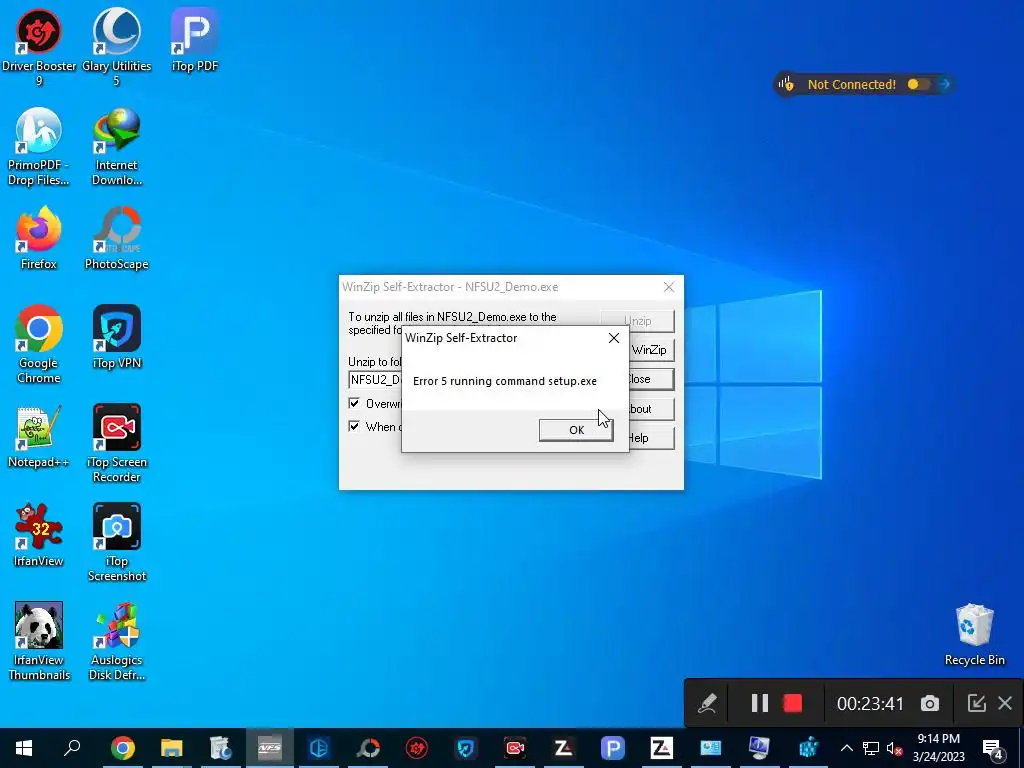Image resolution: width=1024 pixels, height=768 pixels.
Task: Collapse the recorder toolbar with the arrow-box icon
Action: tap(976, 703)
